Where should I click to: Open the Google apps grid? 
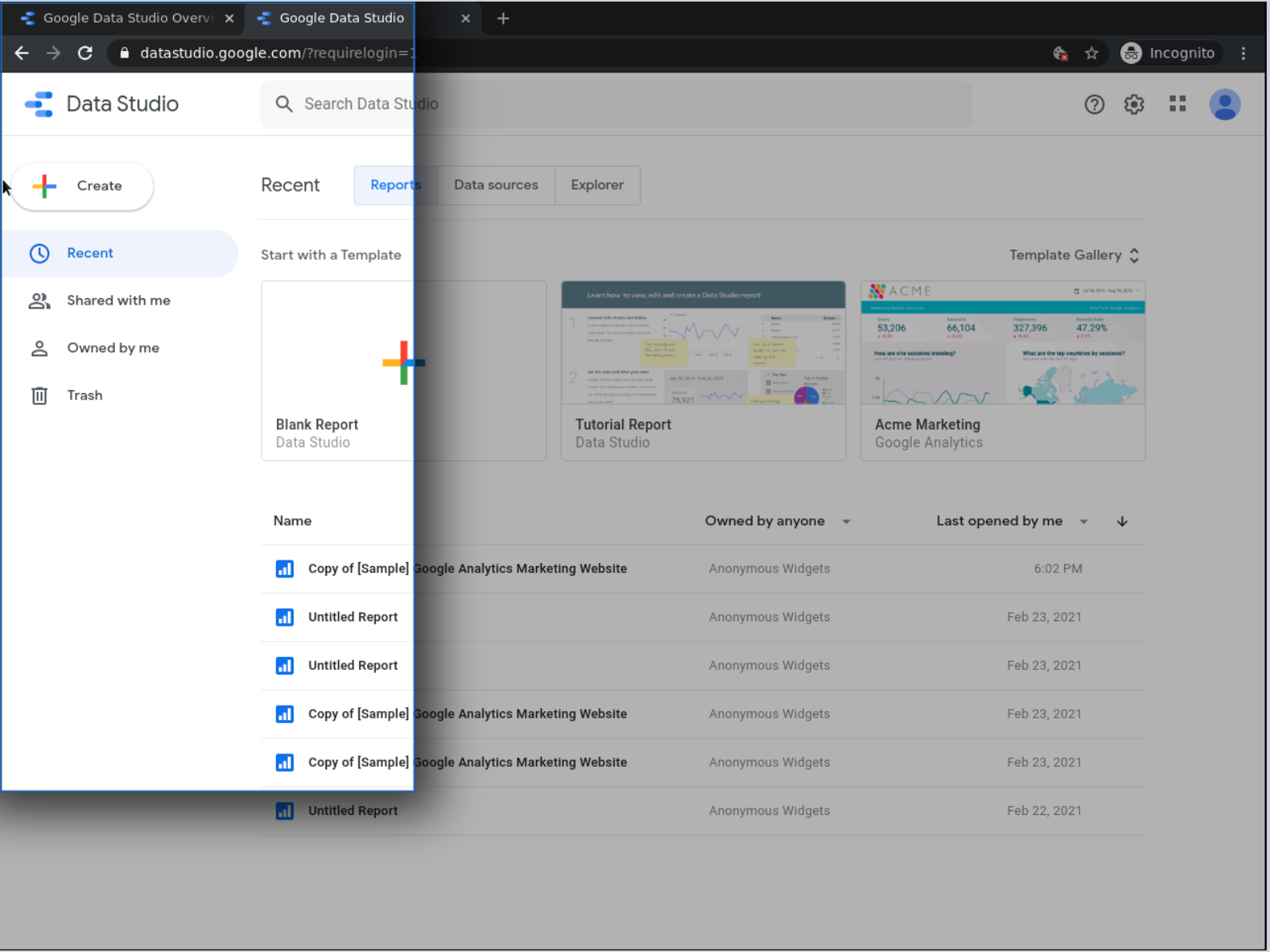click(x=1177, y=104)
